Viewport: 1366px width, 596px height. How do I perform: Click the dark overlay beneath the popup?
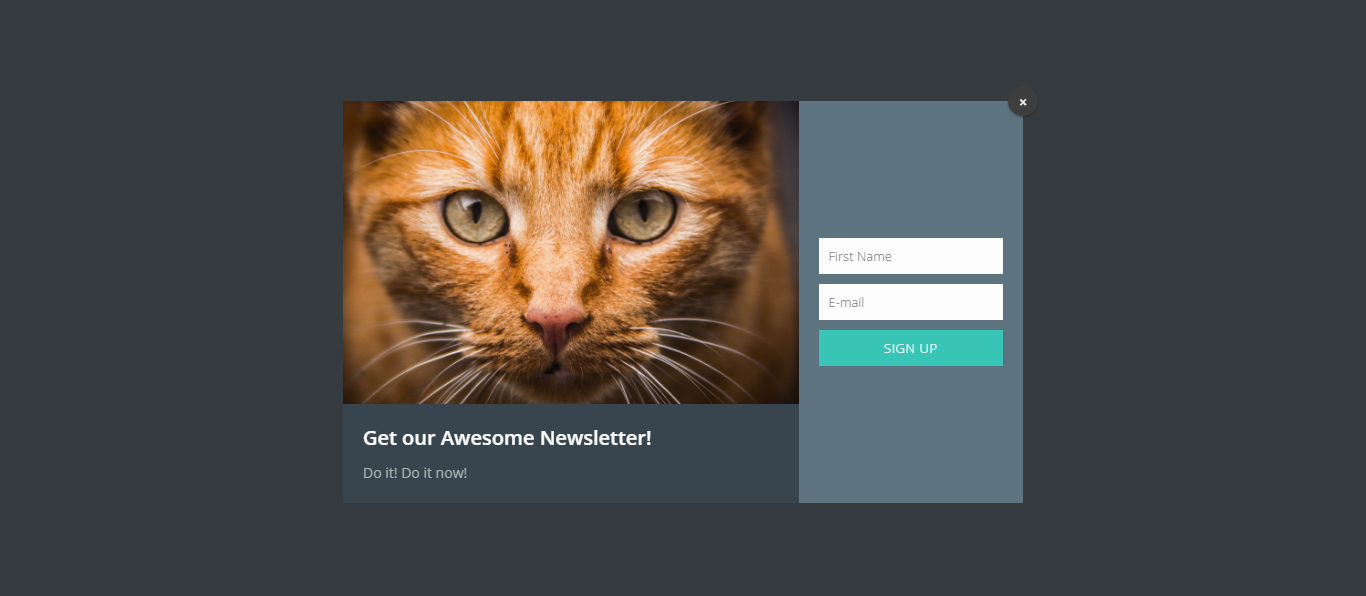click(683, 550)
